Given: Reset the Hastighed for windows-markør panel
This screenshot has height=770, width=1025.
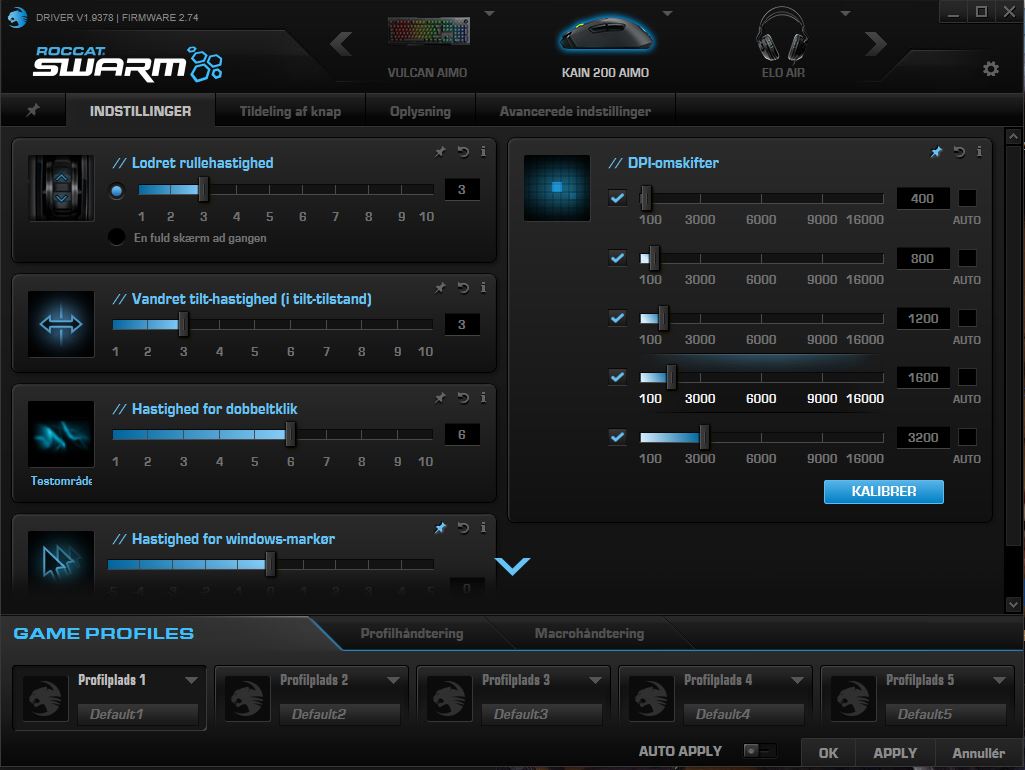Looking at the screenshot, I should tap(463, 527).
